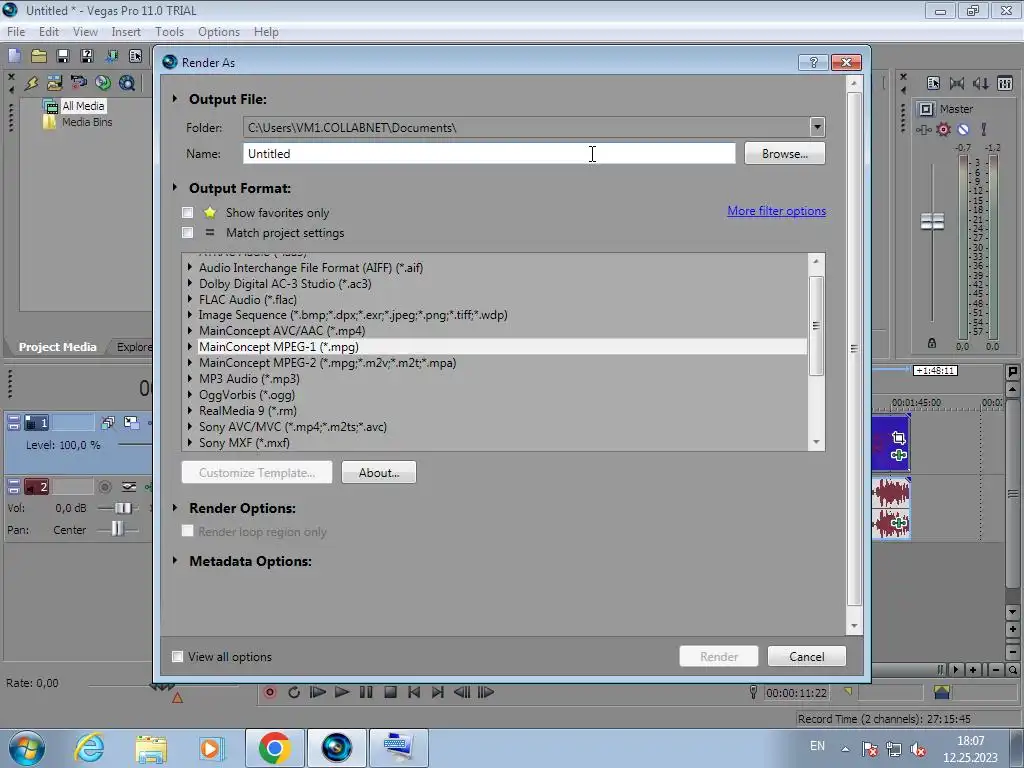Click track 2 Pan slider handle
This screenshot has height=768, width=1024.
(x=116, y=528)
